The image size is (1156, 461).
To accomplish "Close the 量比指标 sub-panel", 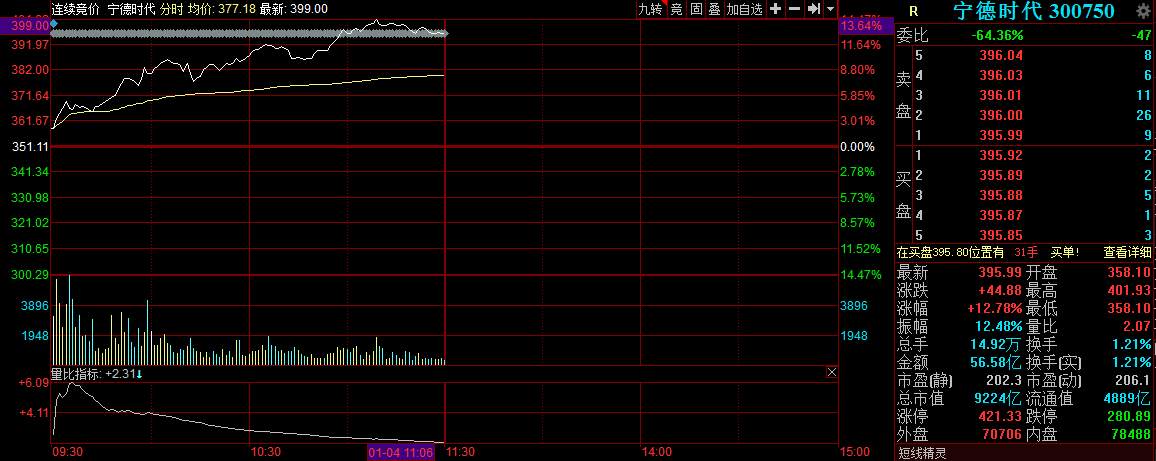I will (x=832, y=372).
